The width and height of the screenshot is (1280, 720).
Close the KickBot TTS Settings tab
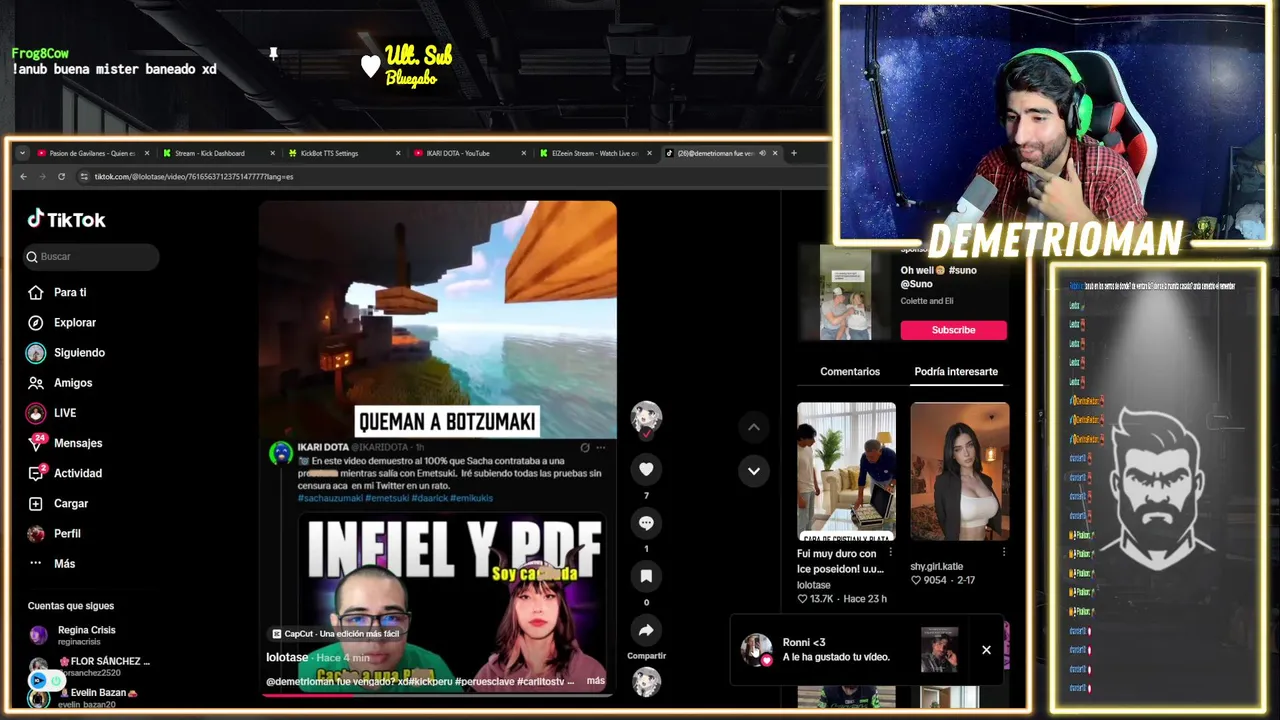click(x=398, y=154)
